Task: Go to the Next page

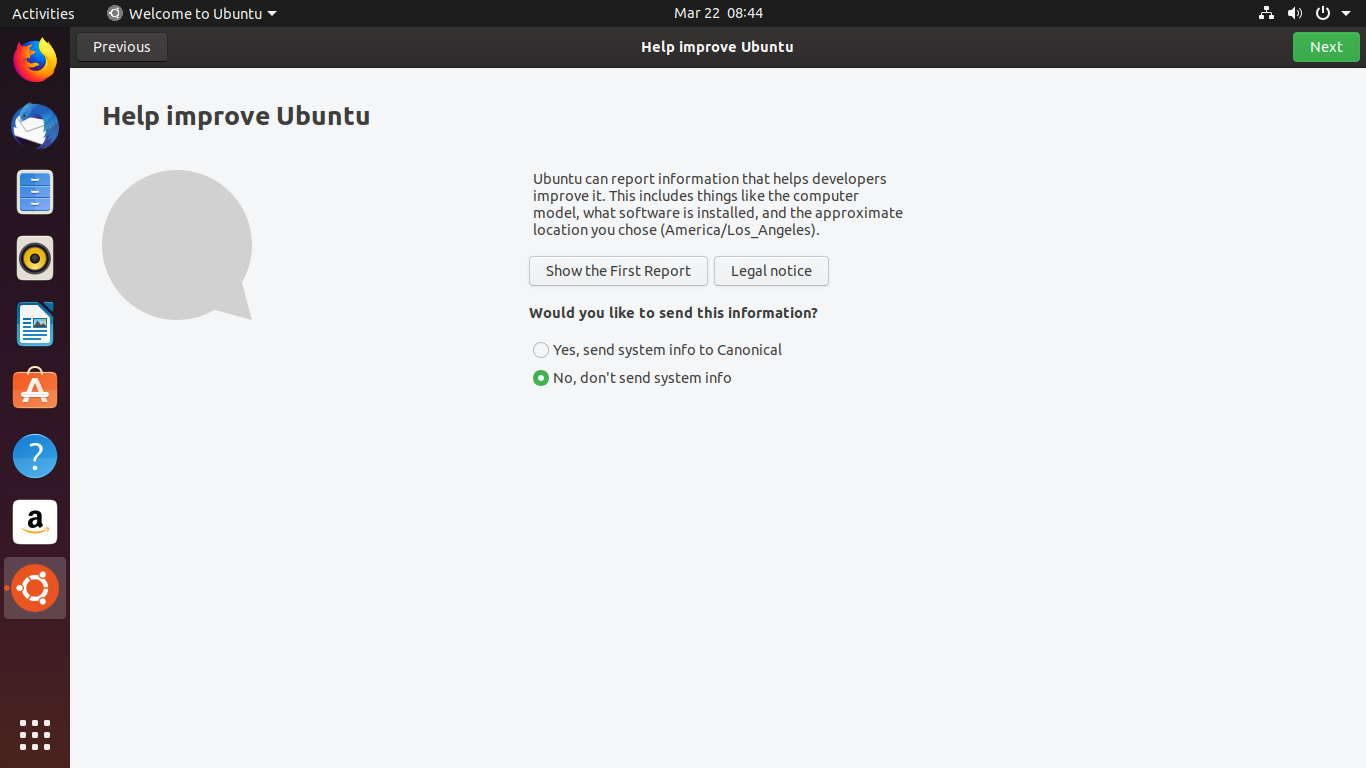Action: coord(1326,47)
